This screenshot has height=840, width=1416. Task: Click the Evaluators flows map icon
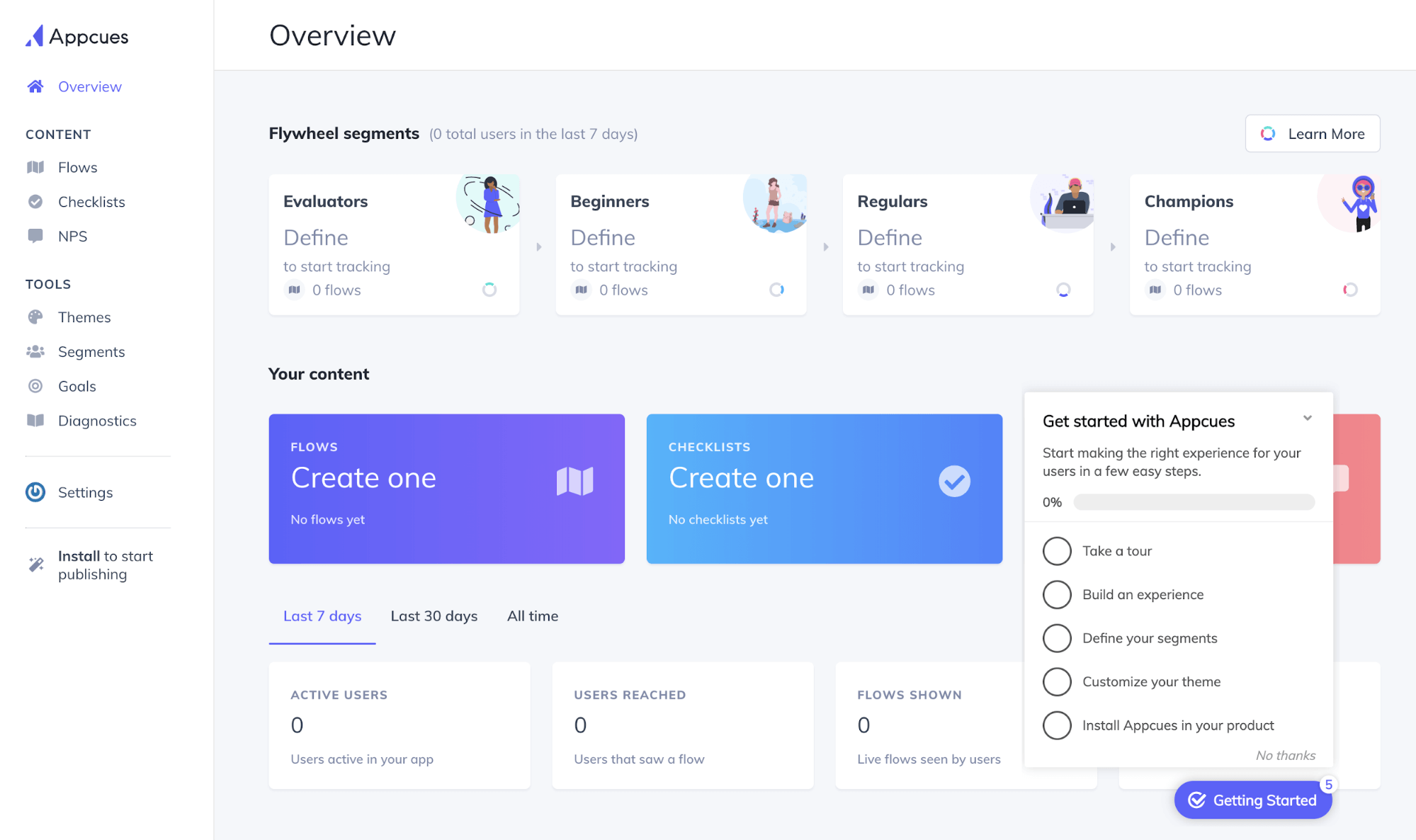(295, 290)
